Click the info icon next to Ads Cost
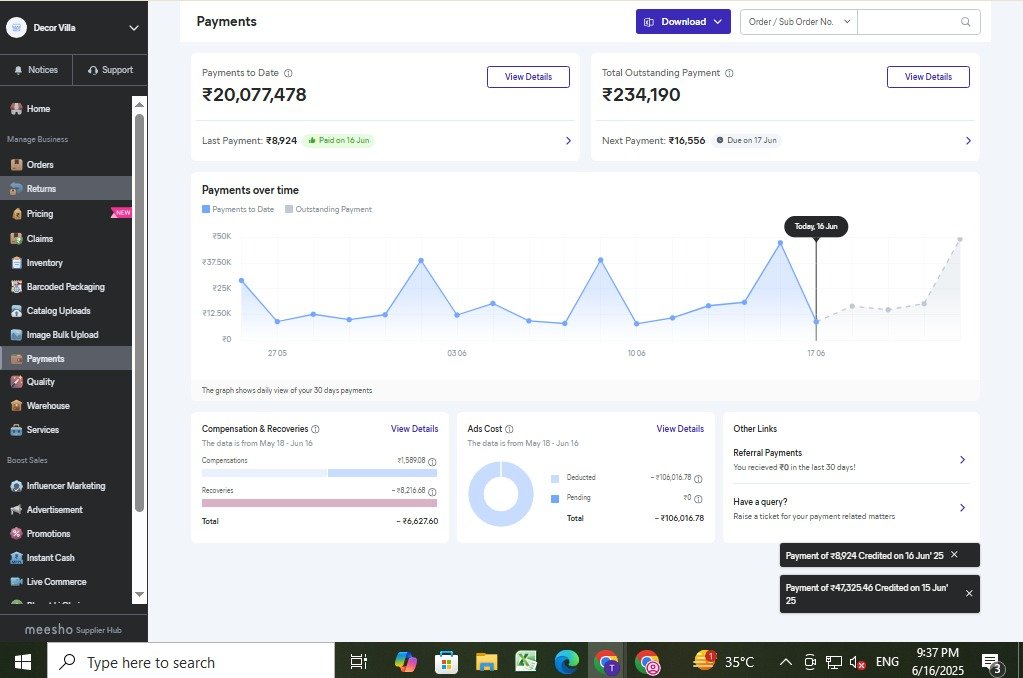The image size is (1023, 678). pos(509,429)
